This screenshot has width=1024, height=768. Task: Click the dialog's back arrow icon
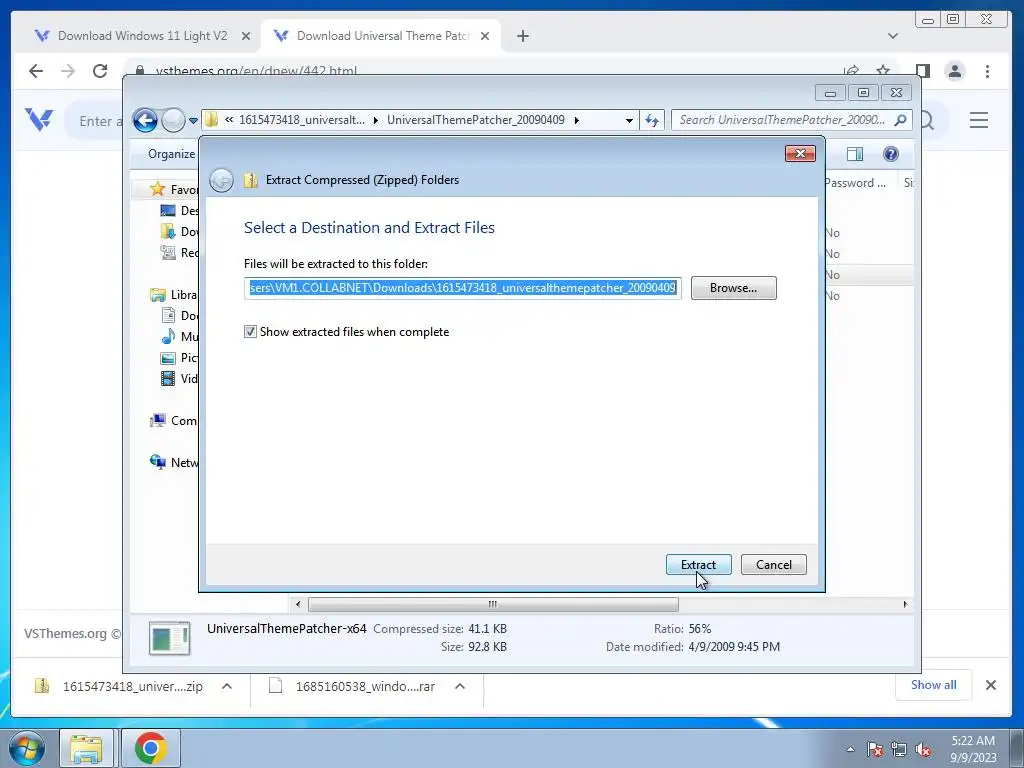click(221, 180)
